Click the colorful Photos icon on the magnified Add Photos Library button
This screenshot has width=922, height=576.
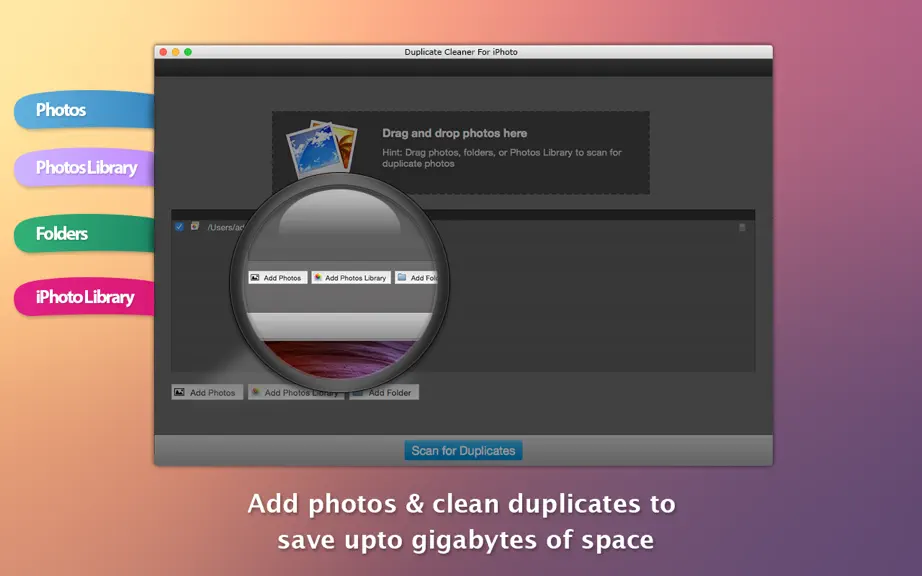pos(318,277)
